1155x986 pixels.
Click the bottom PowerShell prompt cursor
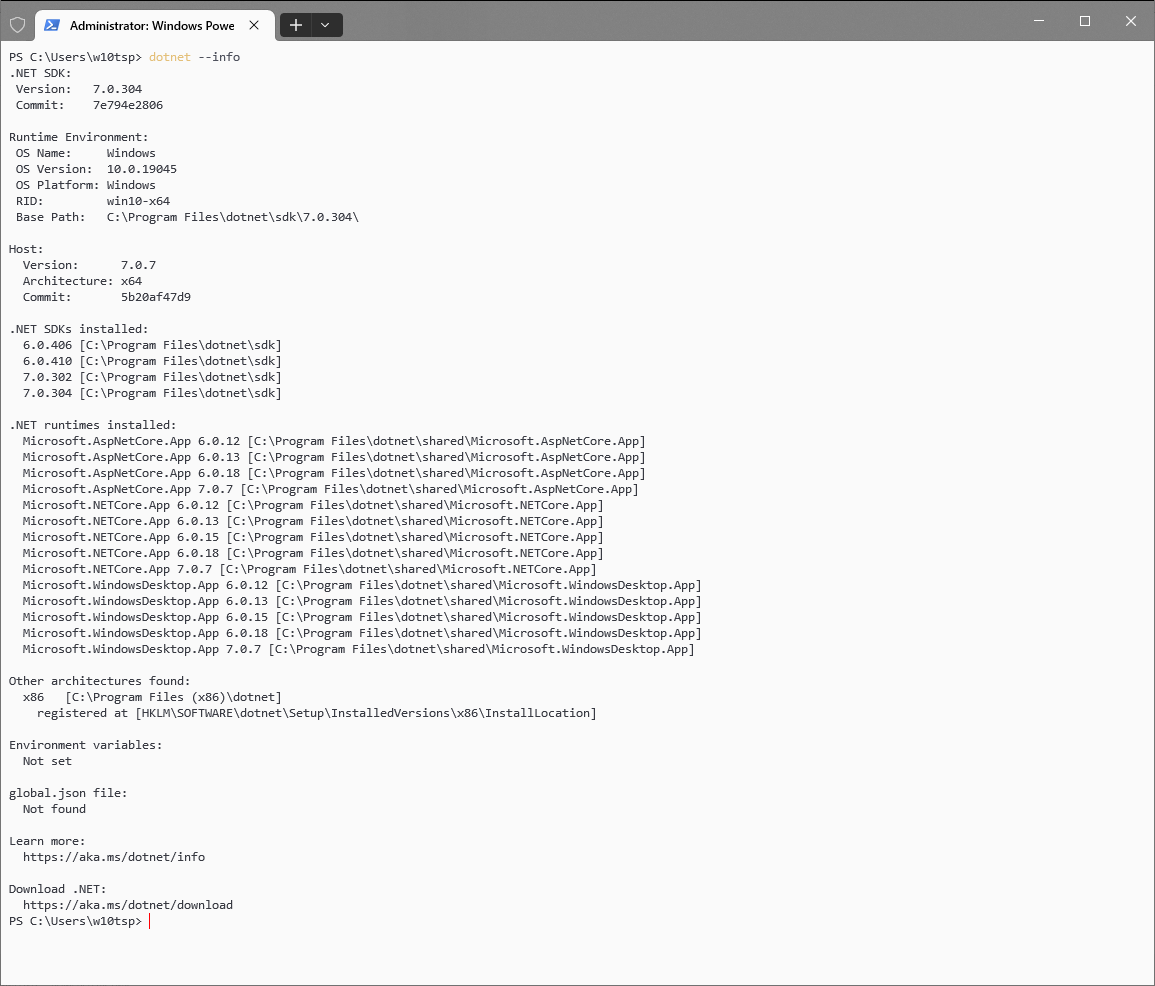pos(150,921)
